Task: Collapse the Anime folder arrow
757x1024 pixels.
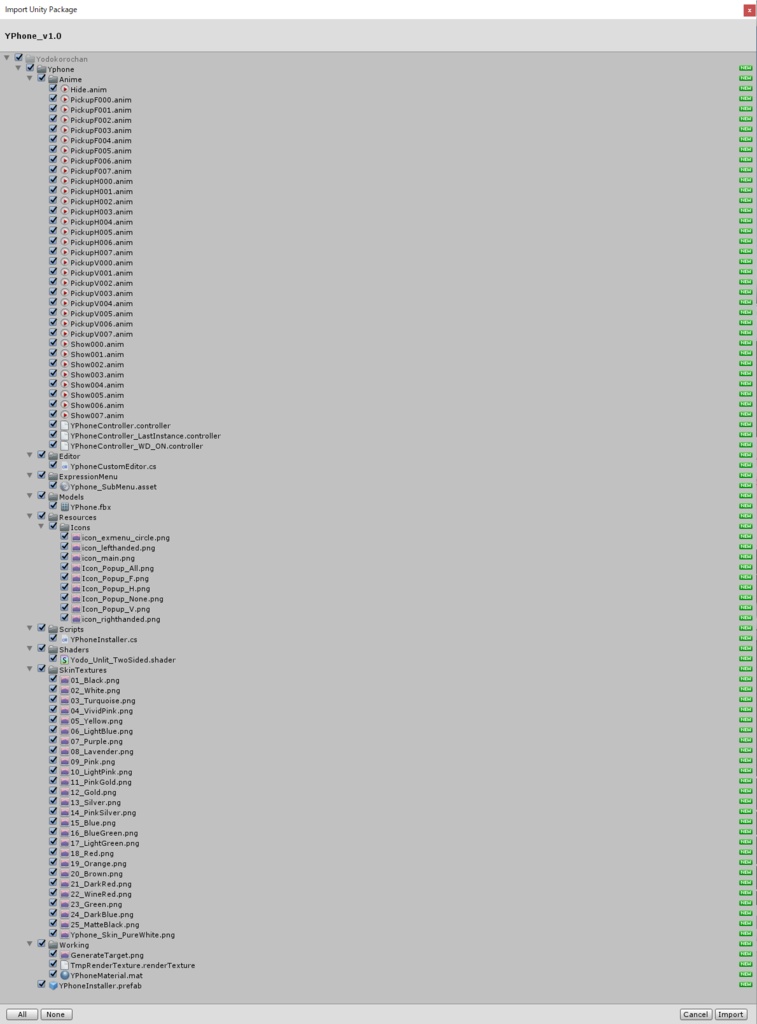Action: coord(30,78)
